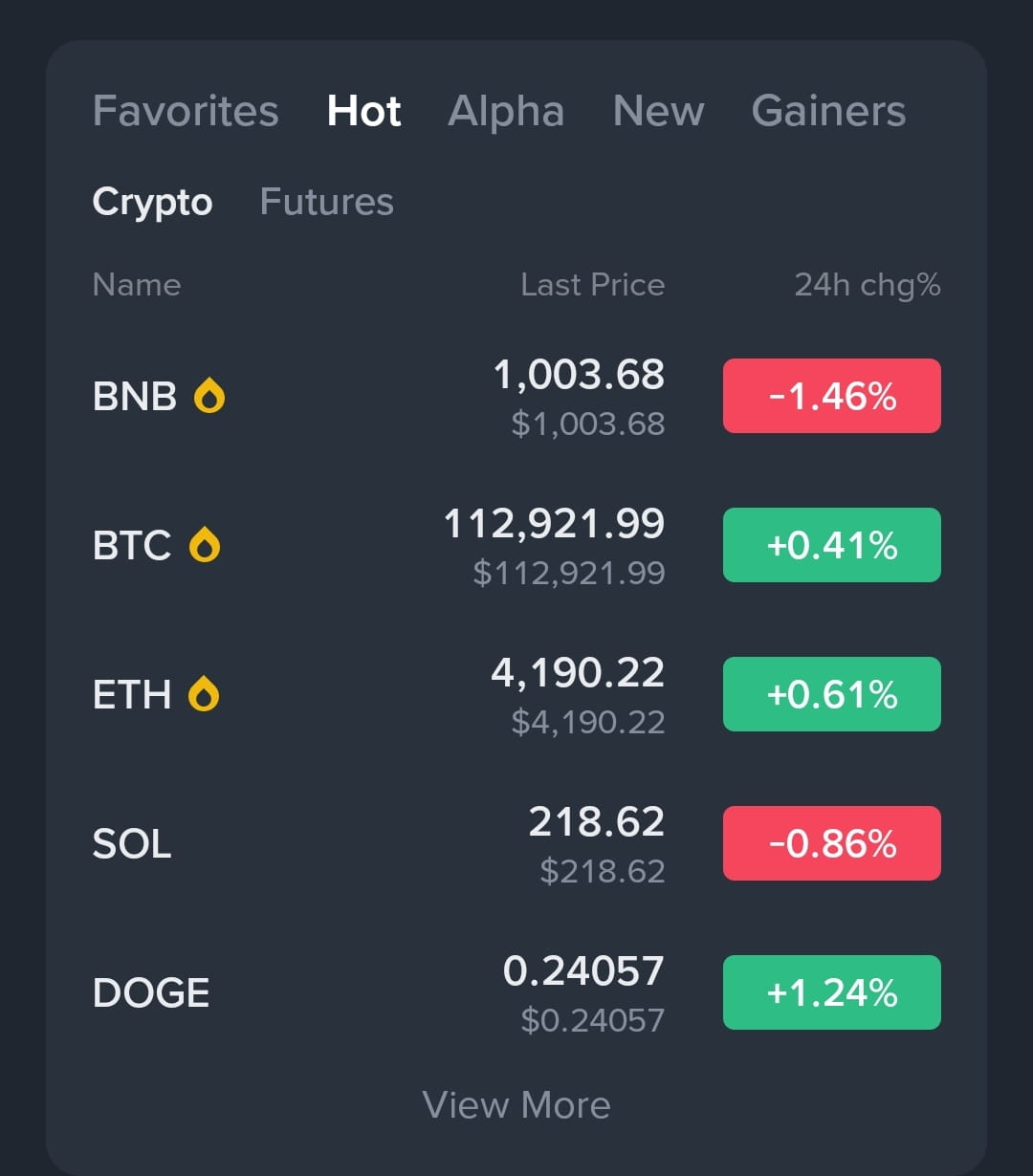This screenshot has width=1033, height=1176.
Task: Toggle BTC's +0.41% change badge
Action: pos(832,545)
